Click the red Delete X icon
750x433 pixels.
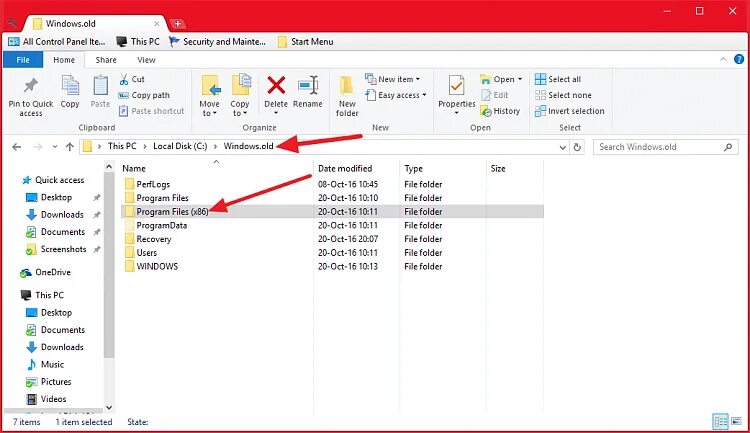tap(276, 86)
